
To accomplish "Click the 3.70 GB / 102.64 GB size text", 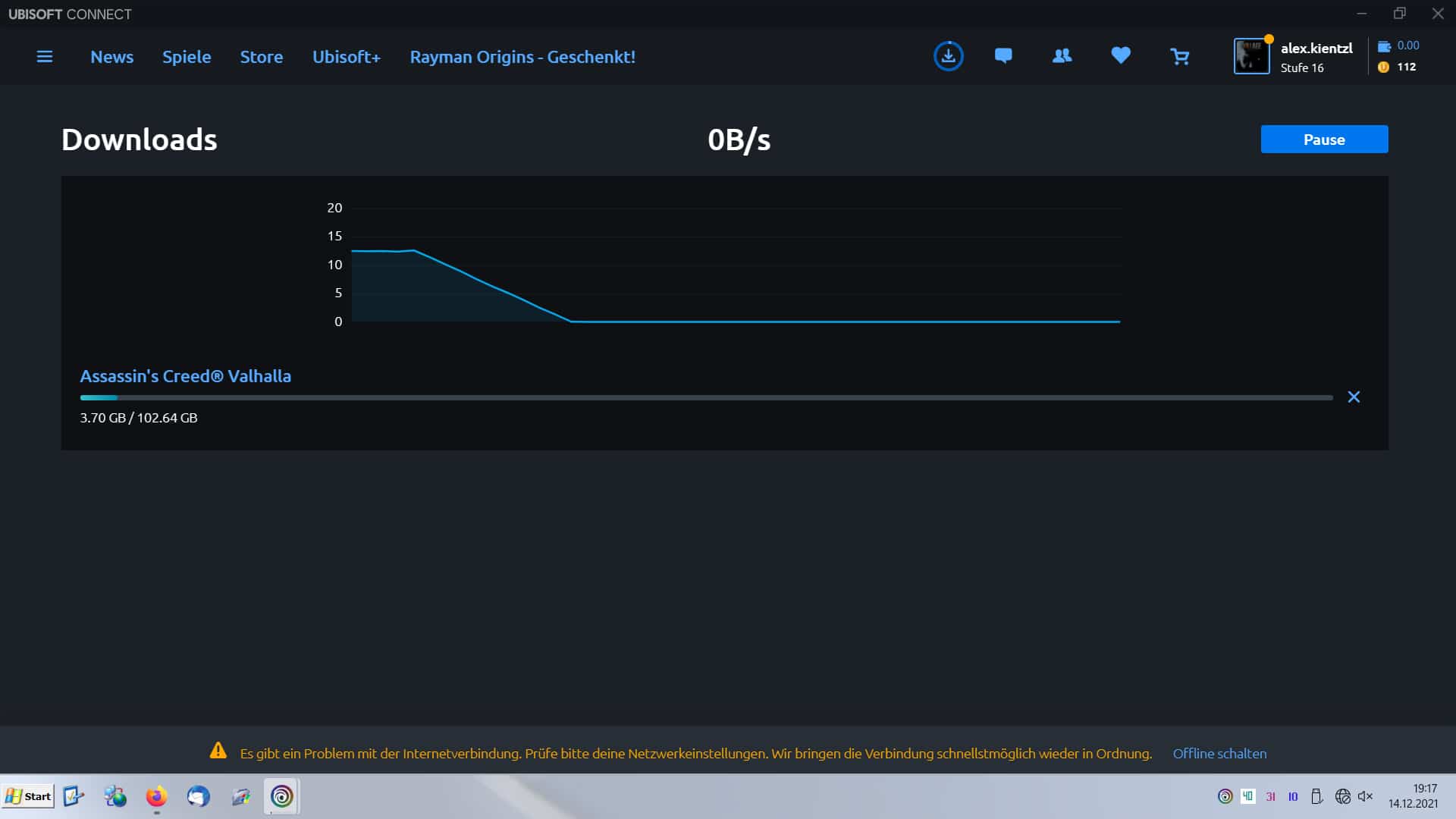I will [x=139, y=418].
